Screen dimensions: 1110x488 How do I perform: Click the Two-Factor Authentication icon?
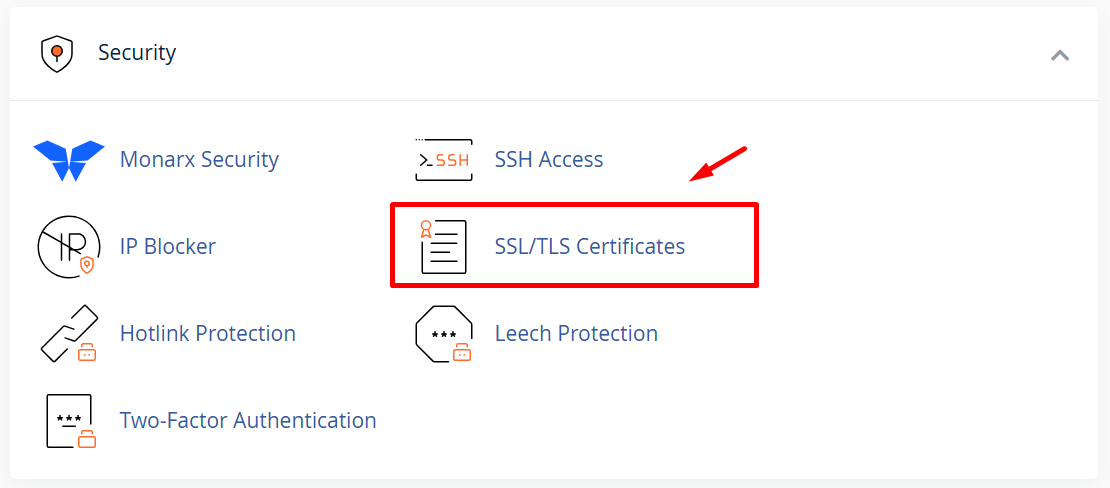(x=70, y=421)
